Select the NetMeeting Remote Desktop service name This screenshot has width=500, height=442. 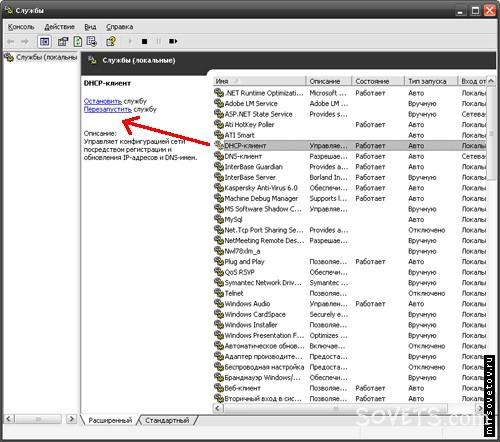point(264,240)
